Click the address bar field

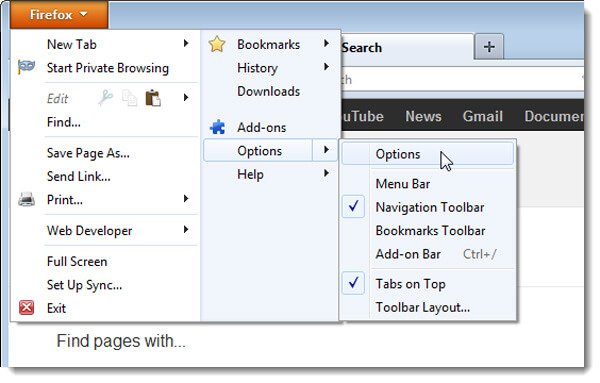[462, 79]
